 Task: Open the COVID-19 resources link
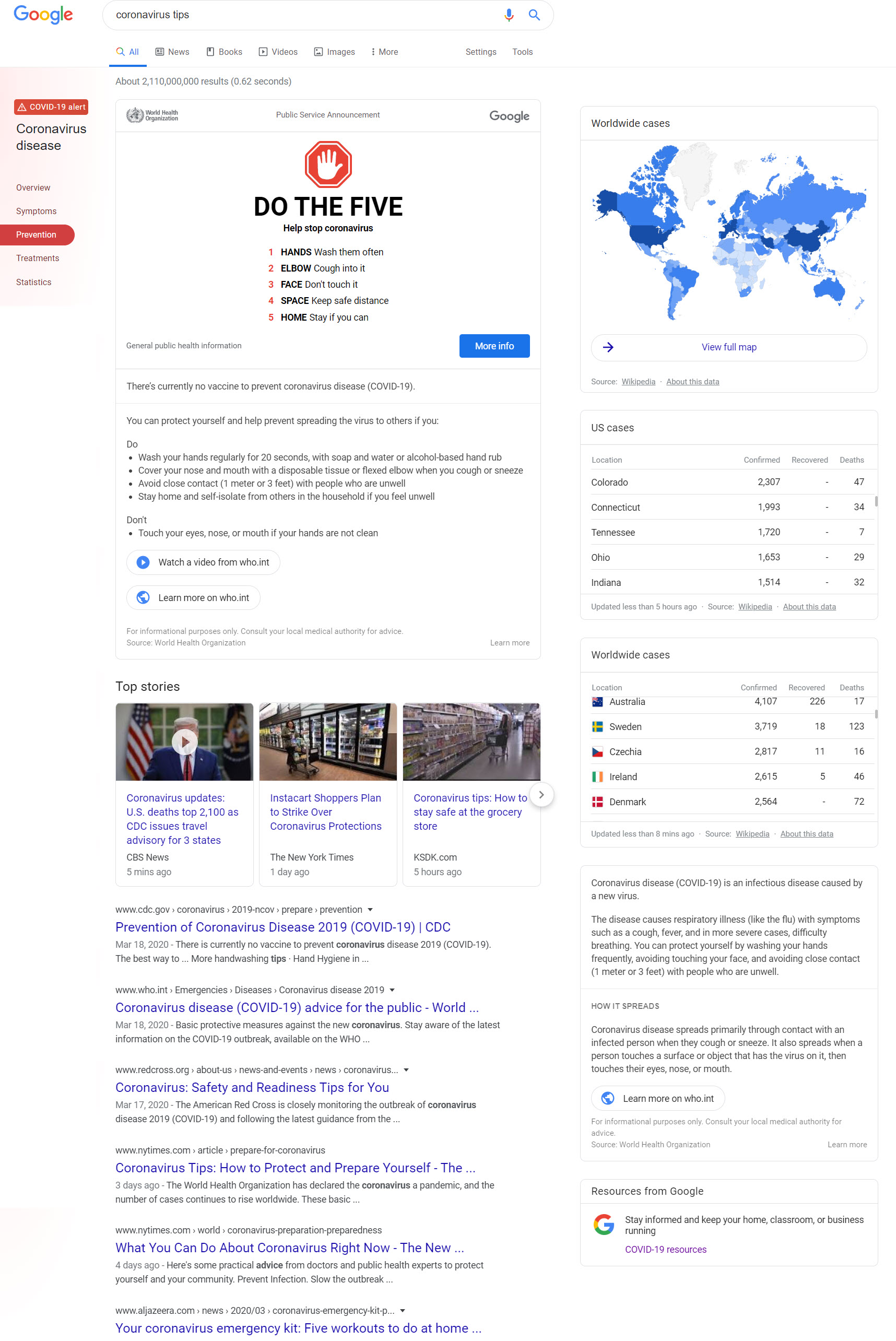coord(665,1249)
